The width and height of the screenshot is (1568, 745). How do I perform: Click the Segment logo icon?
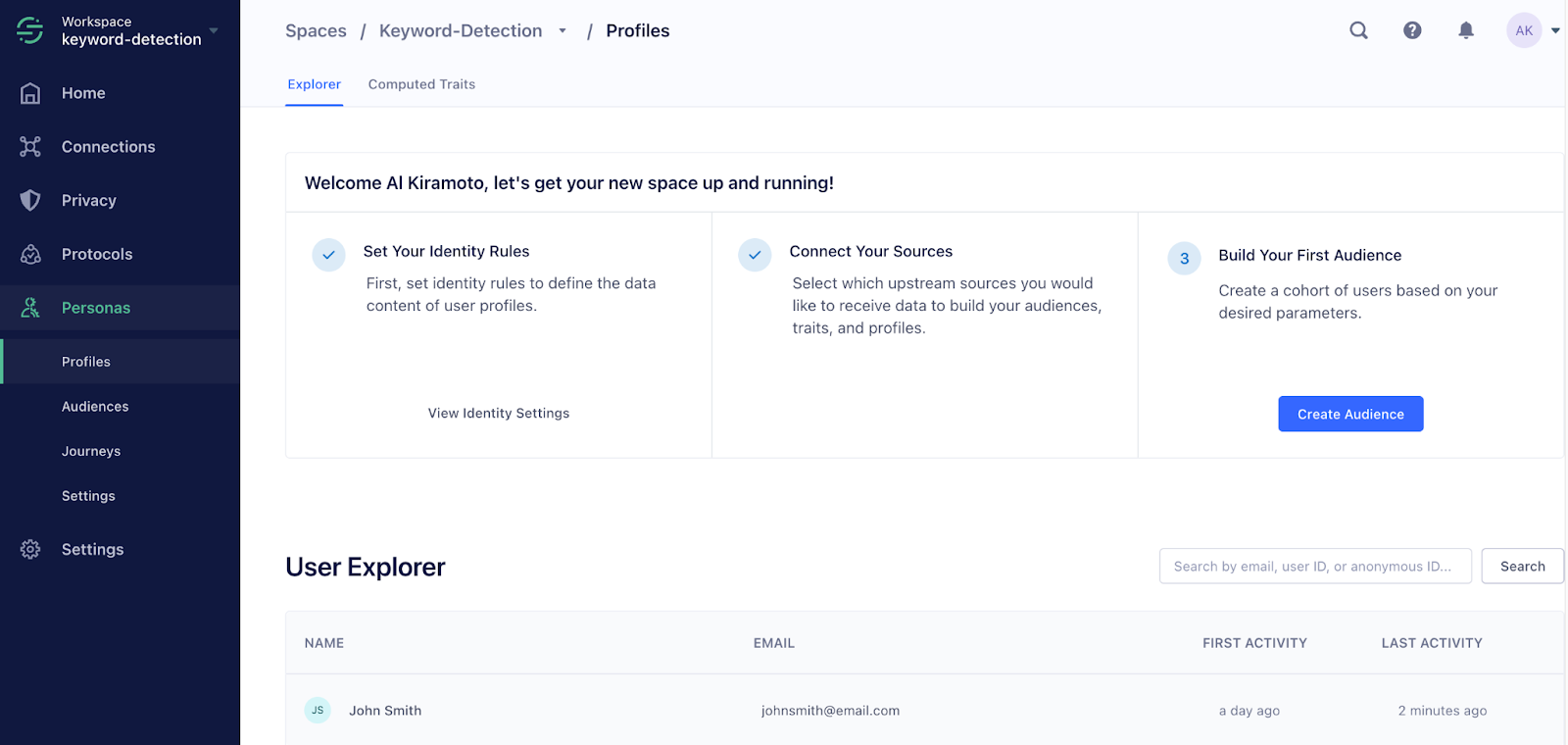[30, 30]
